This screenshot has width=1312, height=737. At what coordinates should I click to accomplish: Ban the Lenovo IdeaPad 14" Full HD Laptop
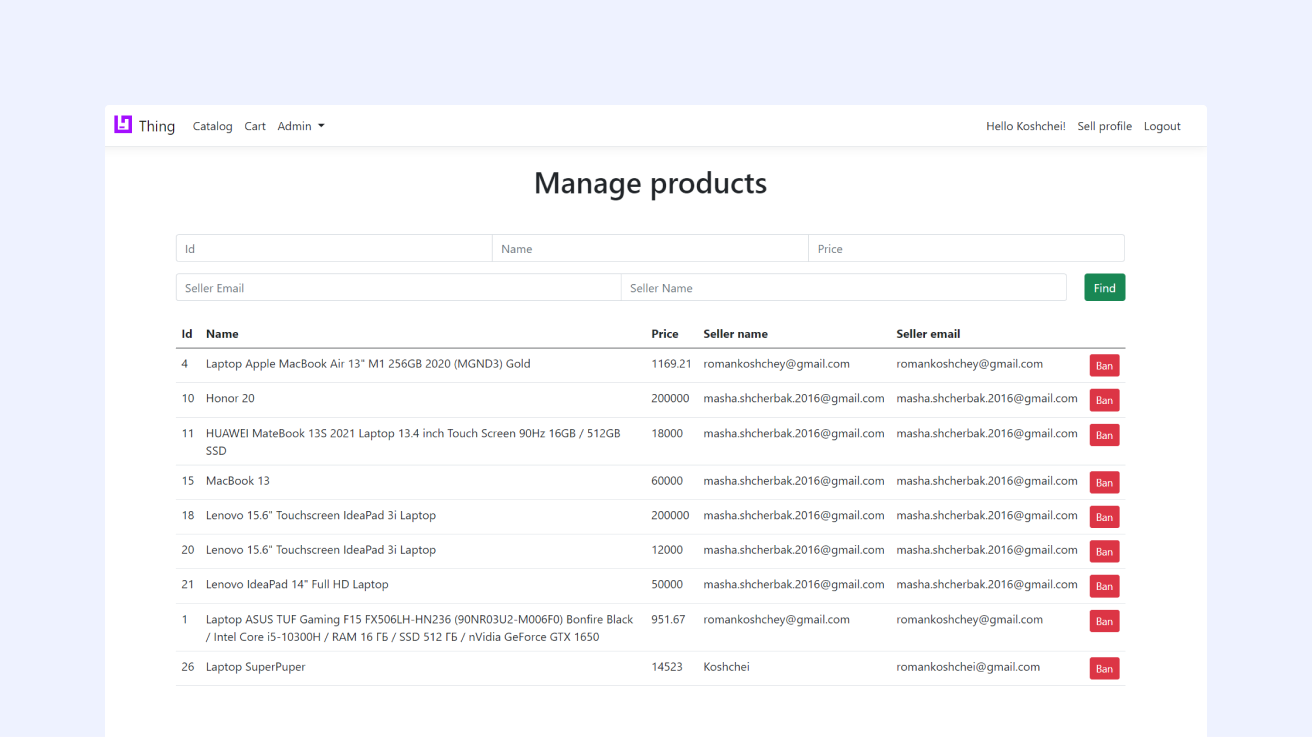click(x=1104, y=586)
